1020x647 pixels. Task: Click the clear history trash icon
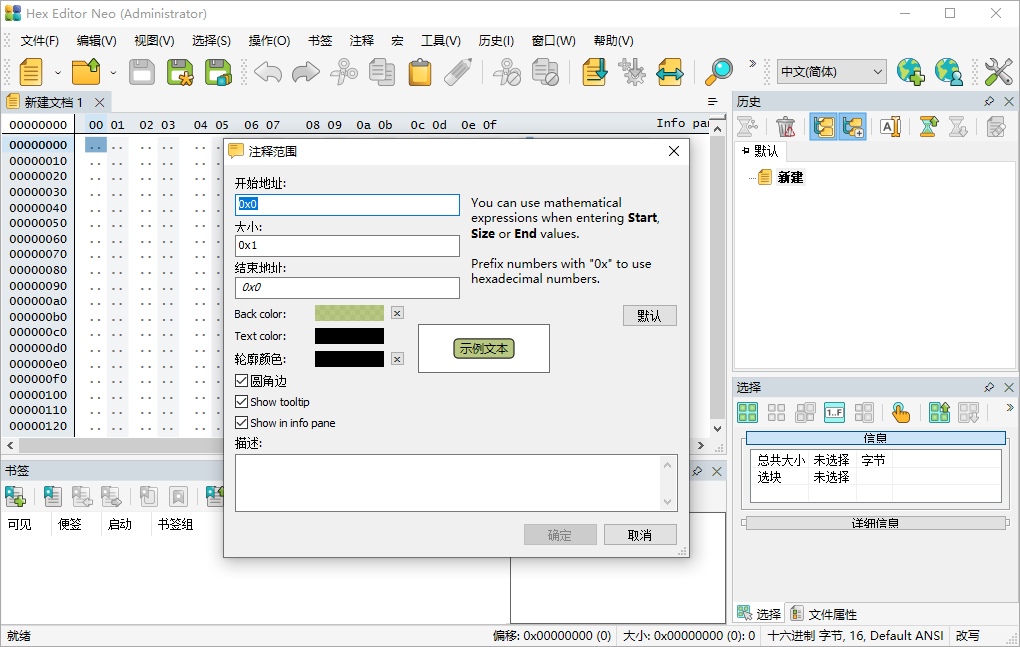[x=786, y=127]
